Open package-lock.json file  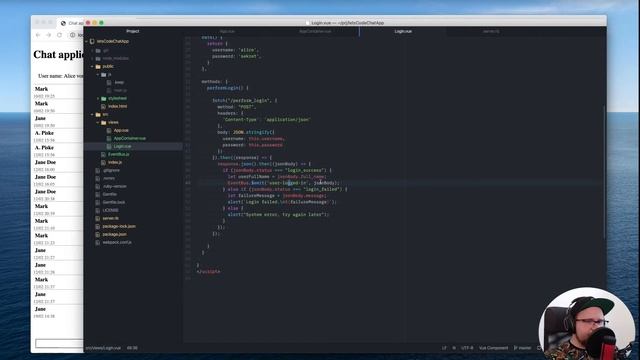pyautogui.click(x=119, y=226)
